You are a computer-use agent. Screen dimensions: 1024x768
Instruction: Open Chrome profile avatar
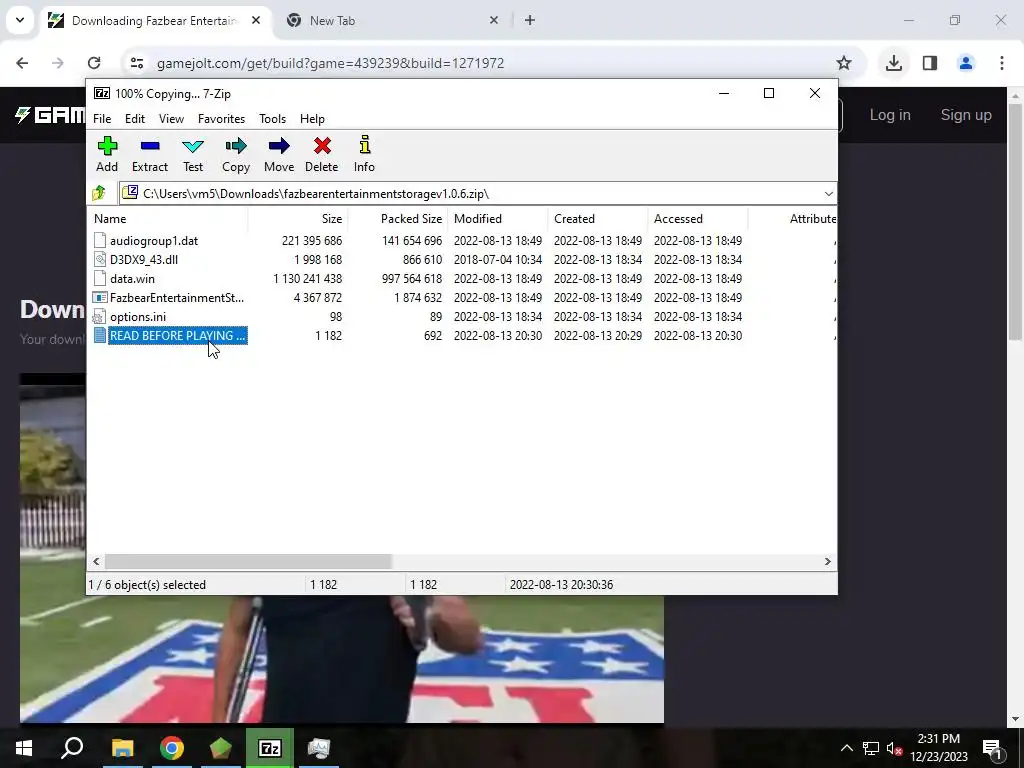pos(966,63)
